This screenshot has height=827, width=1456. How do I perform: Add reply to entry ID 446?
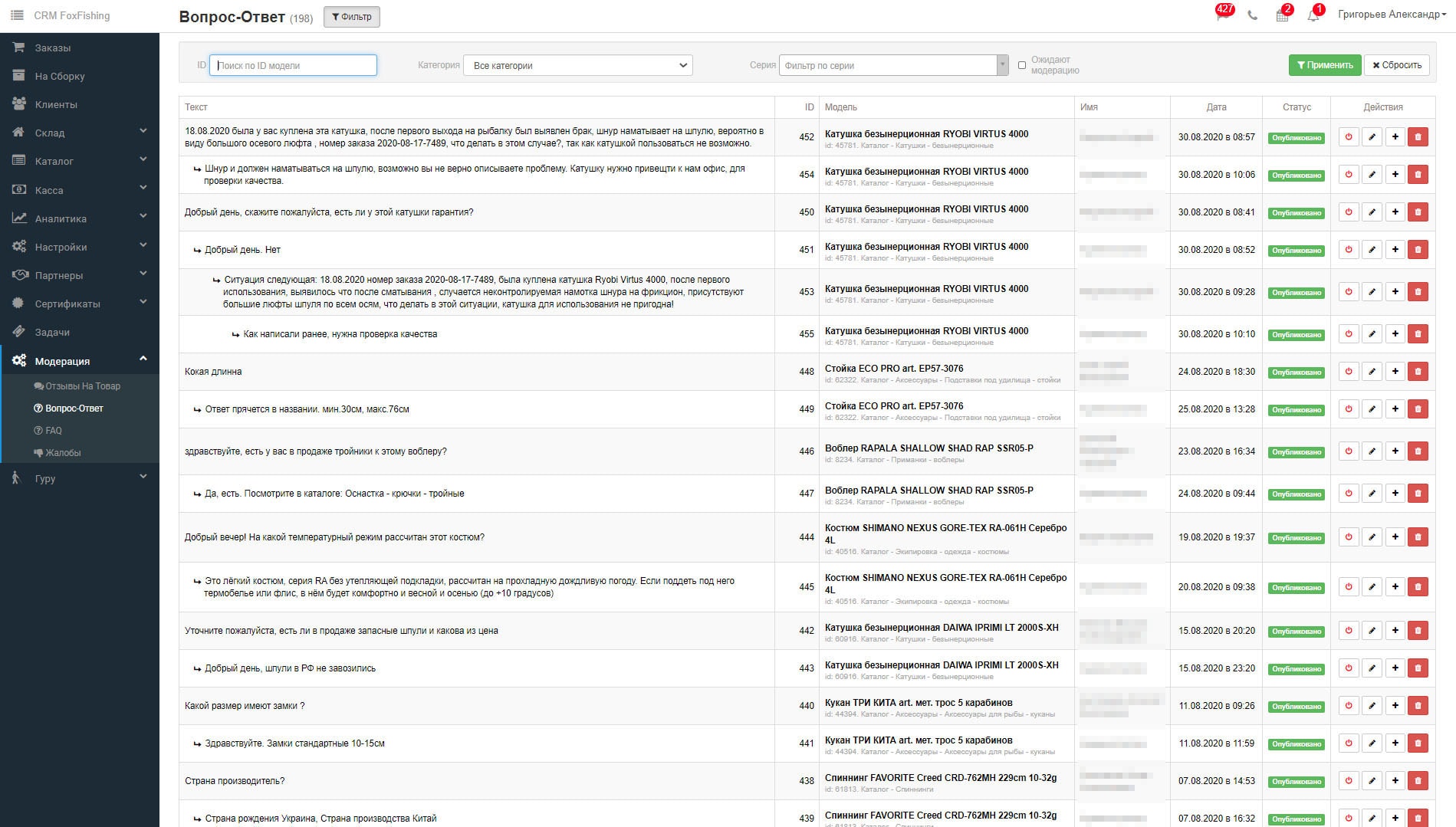1395,451
